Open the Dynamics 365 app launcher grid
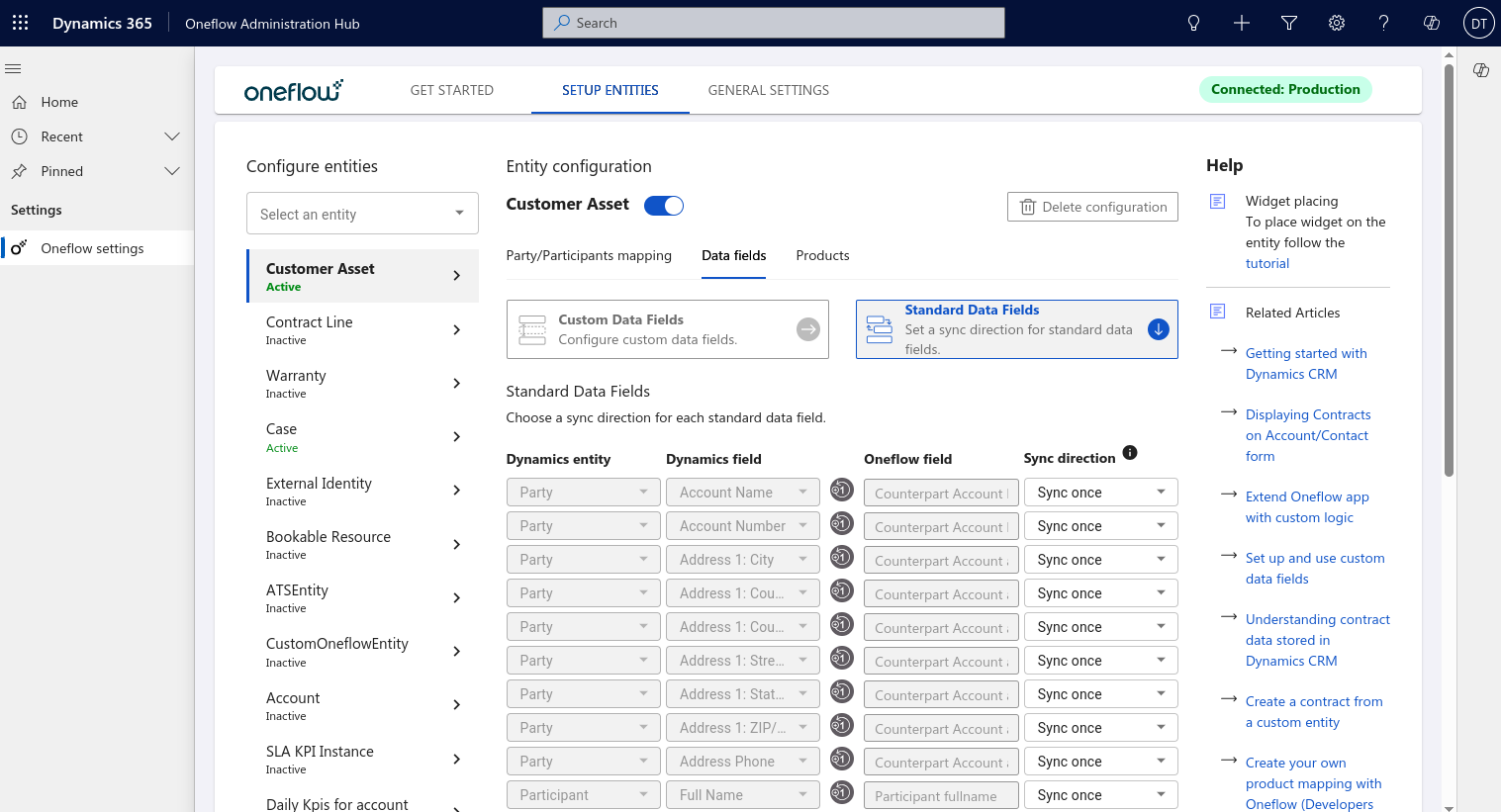 pos(20,23)
